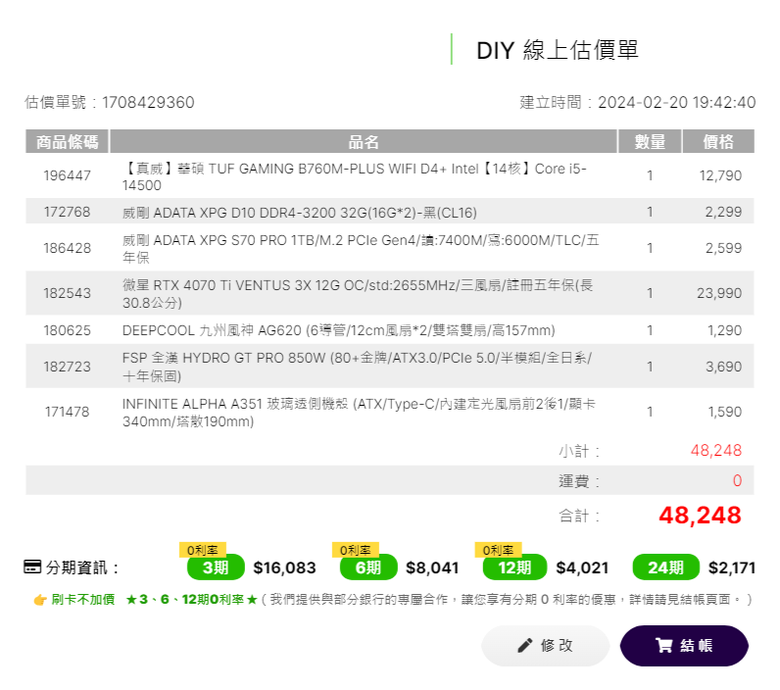The image size is (780, 690).
Task: Click the price 3,690
Action: pos(723,367)
